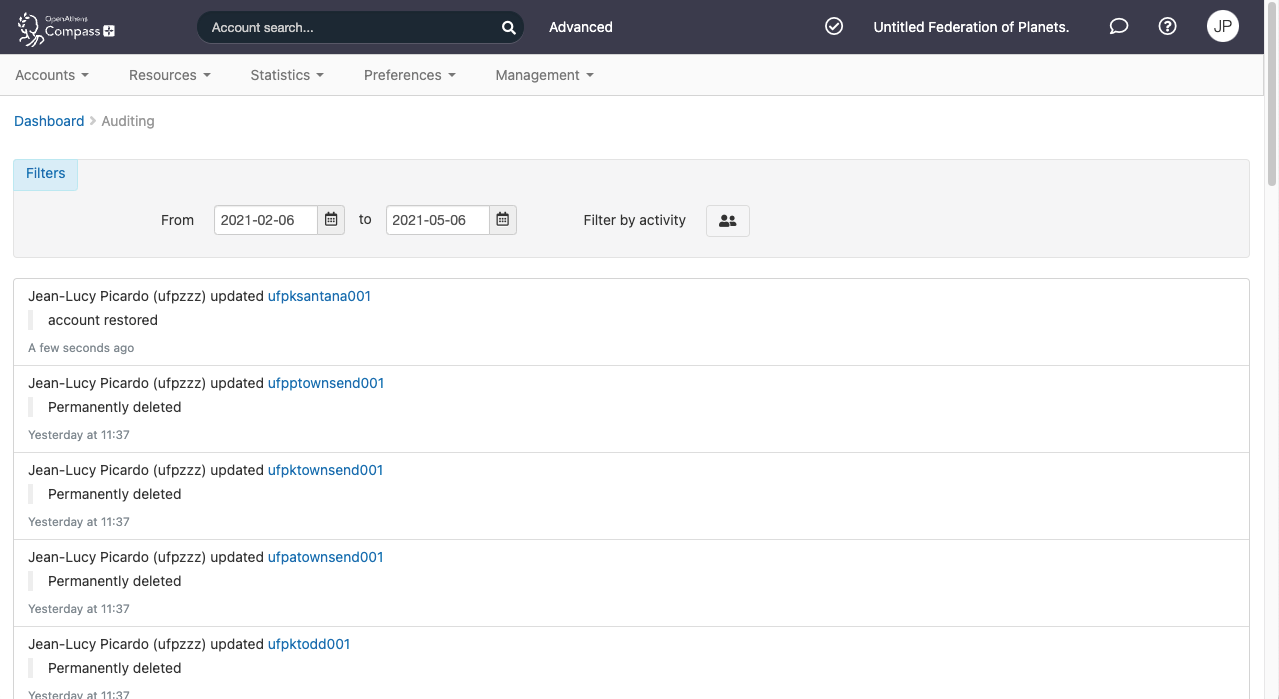
Task: Open the From date calendar picker
Action: (x=331, y=220)
